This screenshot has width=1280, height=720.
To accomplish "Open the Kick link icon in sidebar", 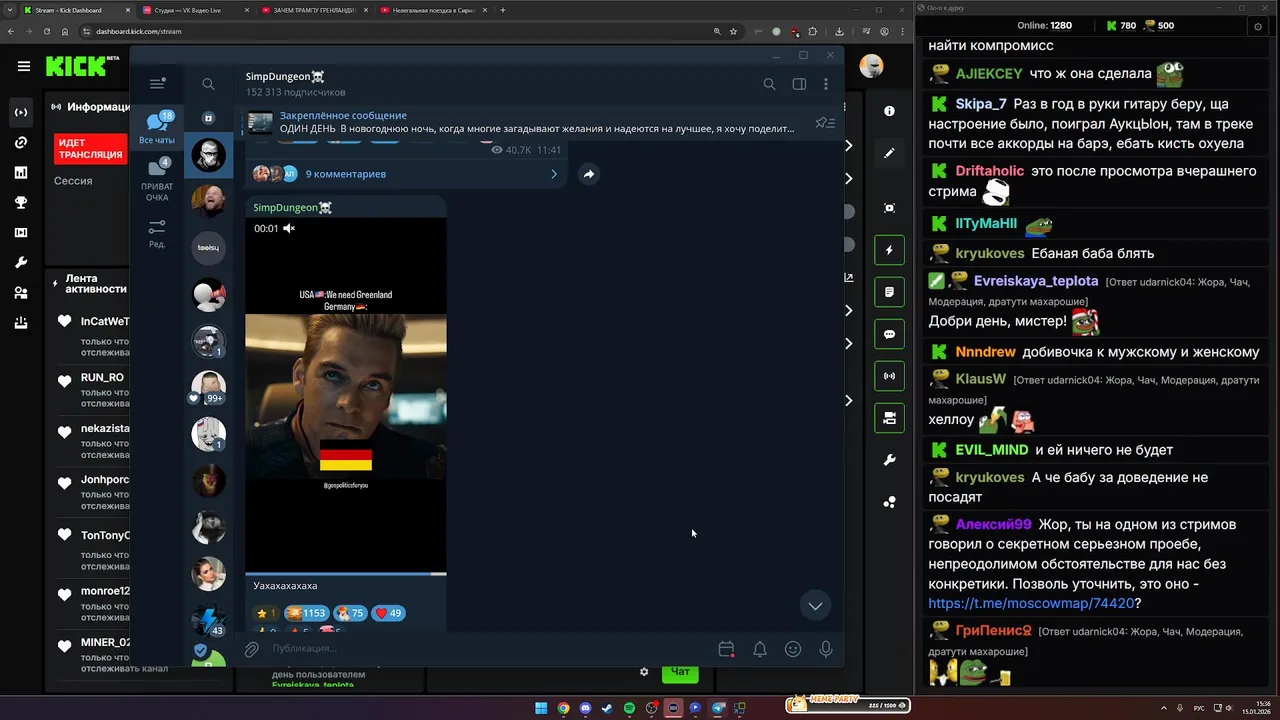I will 20,142.
